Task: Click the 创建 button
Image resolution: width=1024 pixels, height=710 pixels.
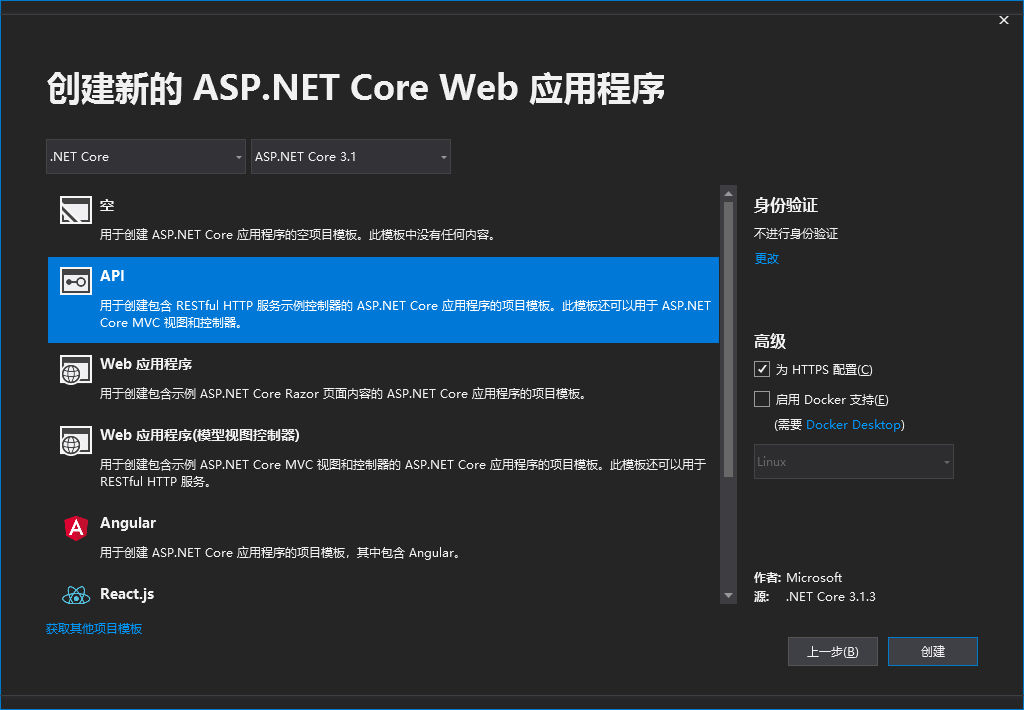Action: point(932,651)
